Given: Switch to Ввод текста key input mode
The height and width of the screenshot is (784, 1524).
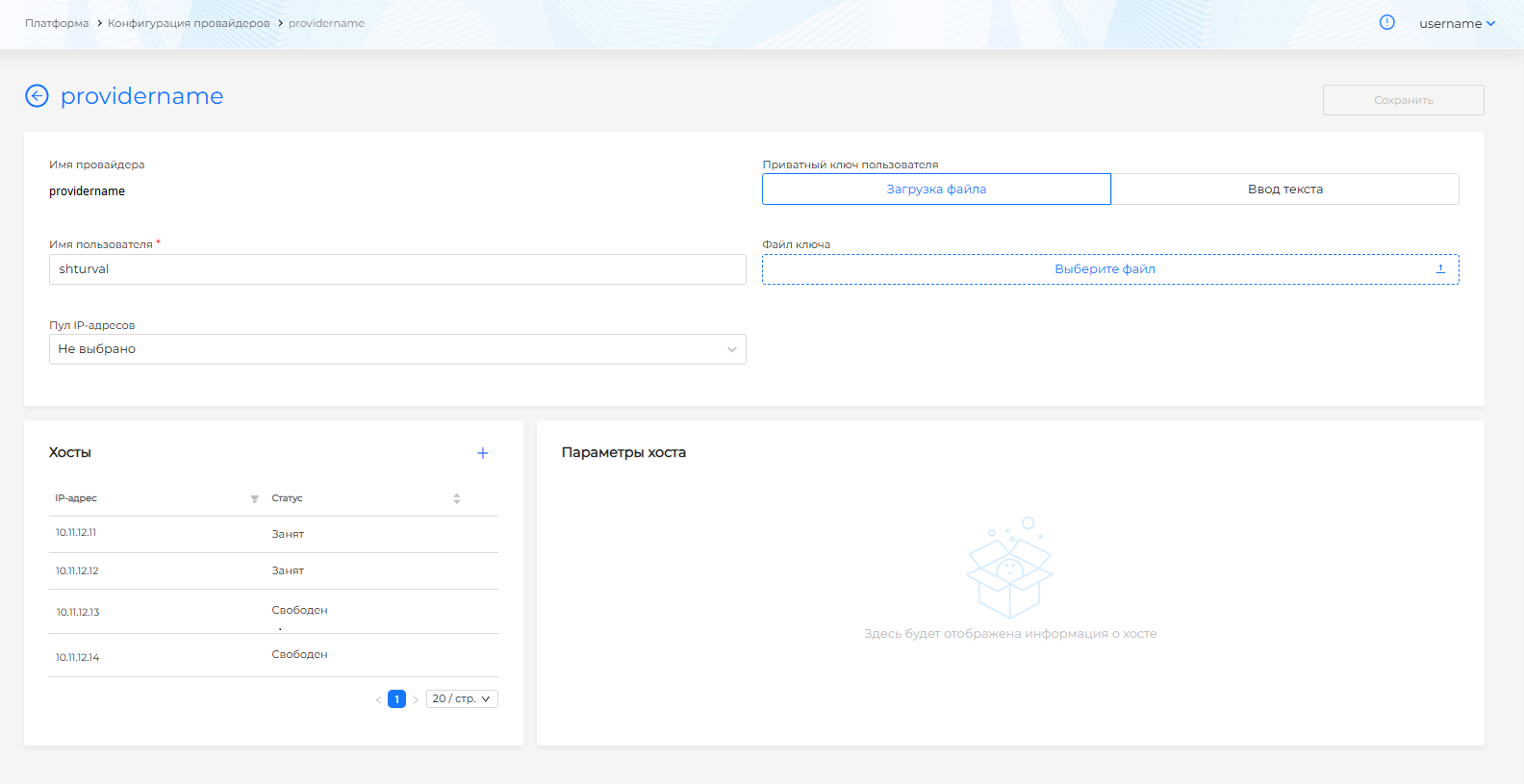Looking at the screenshot, I should coord(1284,190).
